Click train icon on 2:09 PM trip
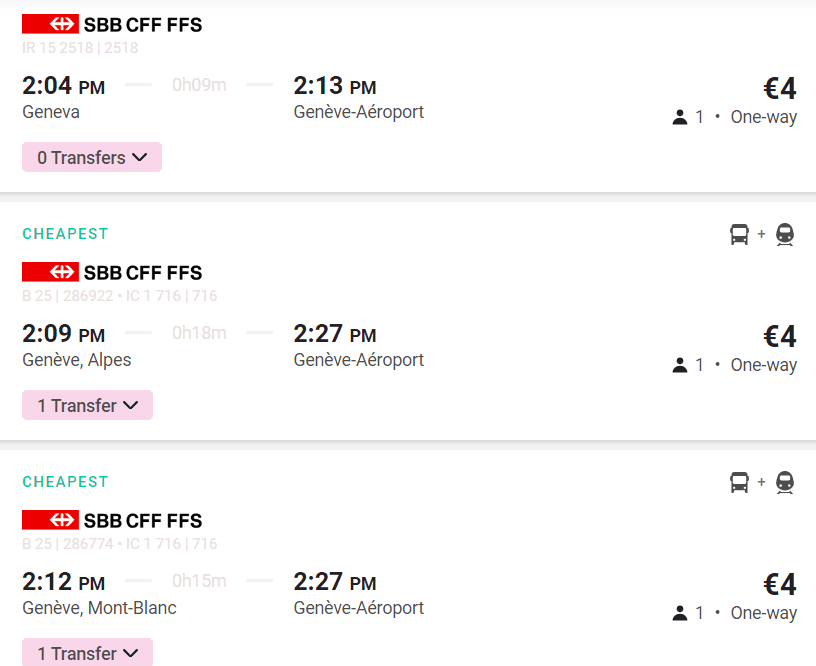This screenshot has width=816, height=666. coord(785,235)
